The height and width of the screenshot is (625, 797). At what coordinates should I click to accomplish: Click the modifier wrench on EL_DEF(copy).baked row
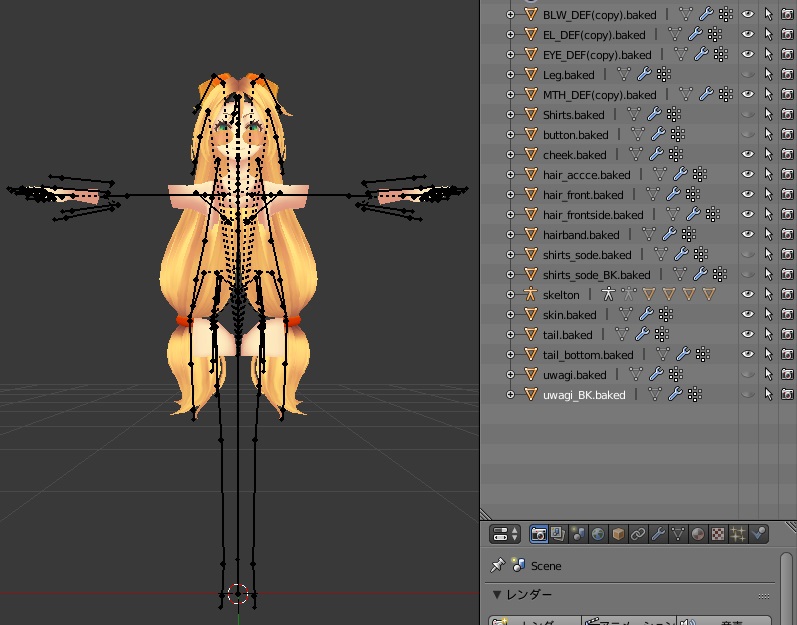695,34
